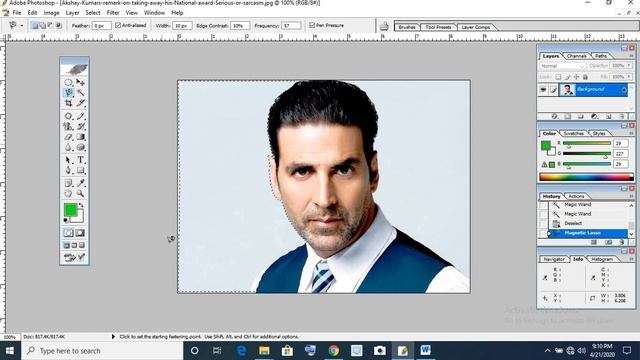This screenshot has width=640, height=360.
Task: Open the layer Fill slider arrow
Action: 629,77
